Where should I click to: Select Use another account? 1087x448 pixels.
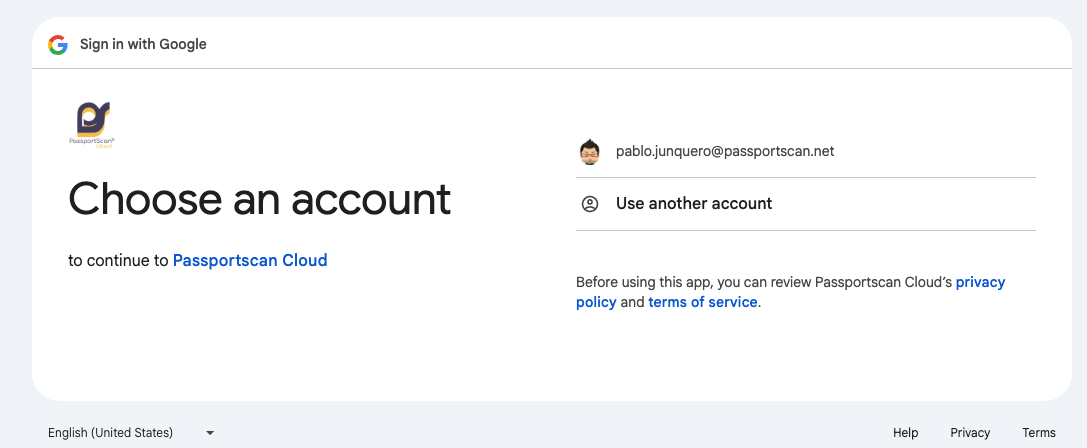[694, 204]
